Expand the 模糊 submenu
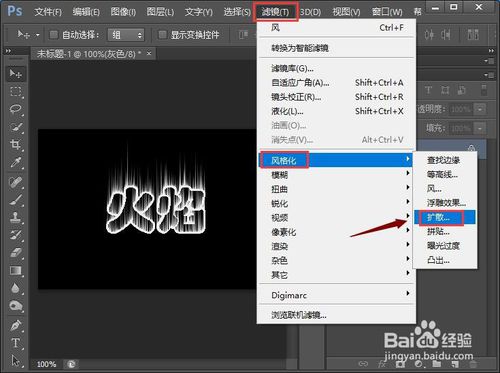 pos(337,175)
